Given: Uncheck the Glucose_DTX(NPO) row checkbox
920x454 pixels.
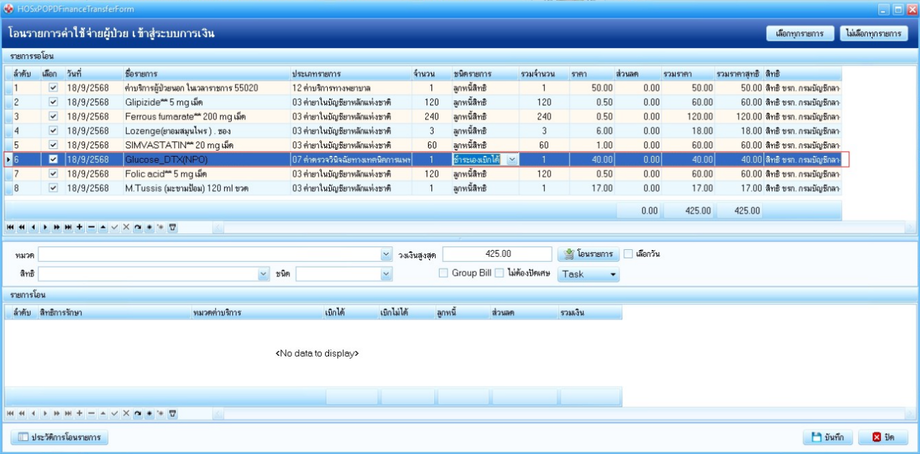Looking at the screenshot, I should click(53, 159).
